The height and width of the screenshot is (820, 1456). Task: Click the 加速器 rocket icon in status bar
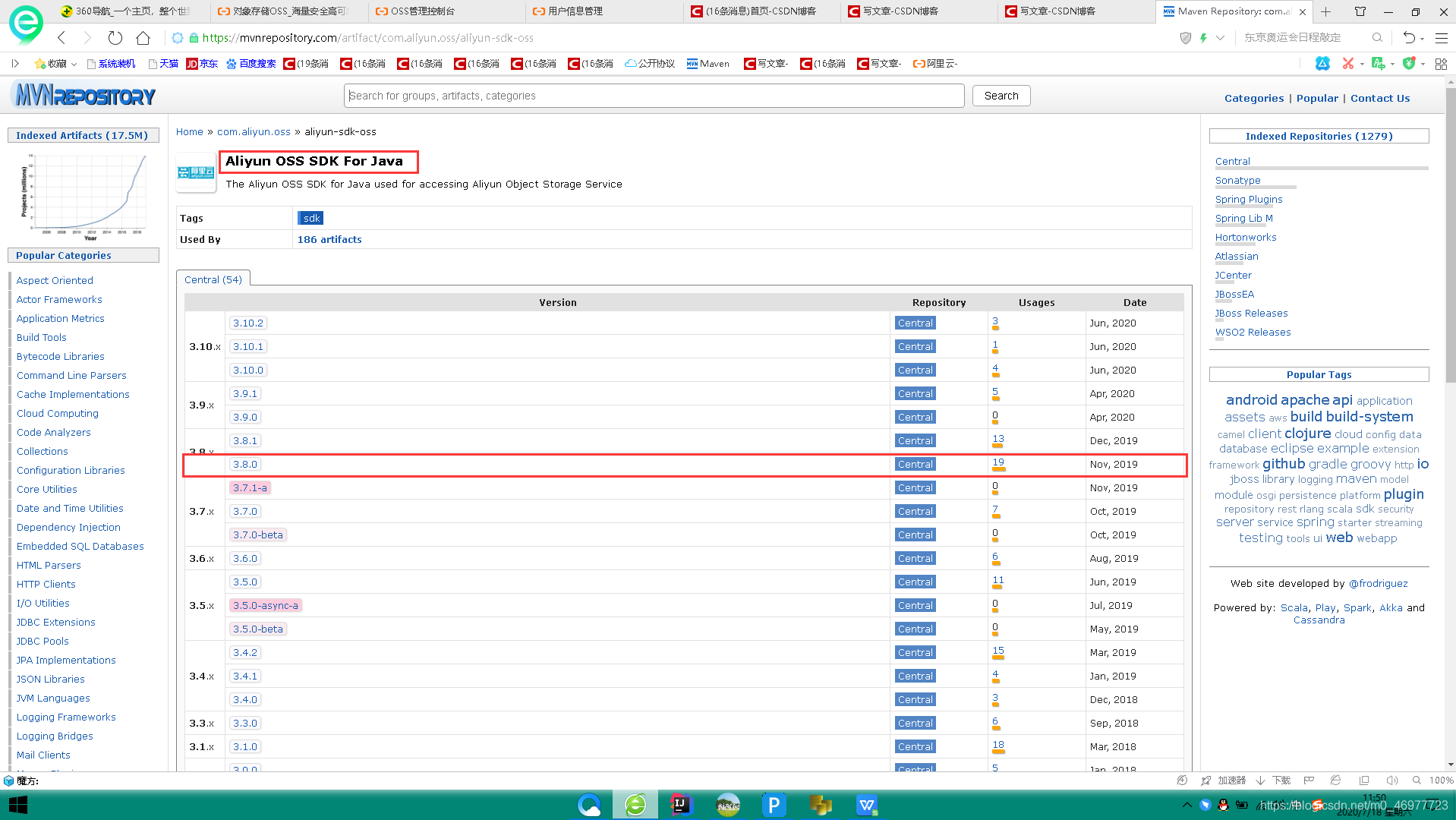click(x=1206, y=781)
